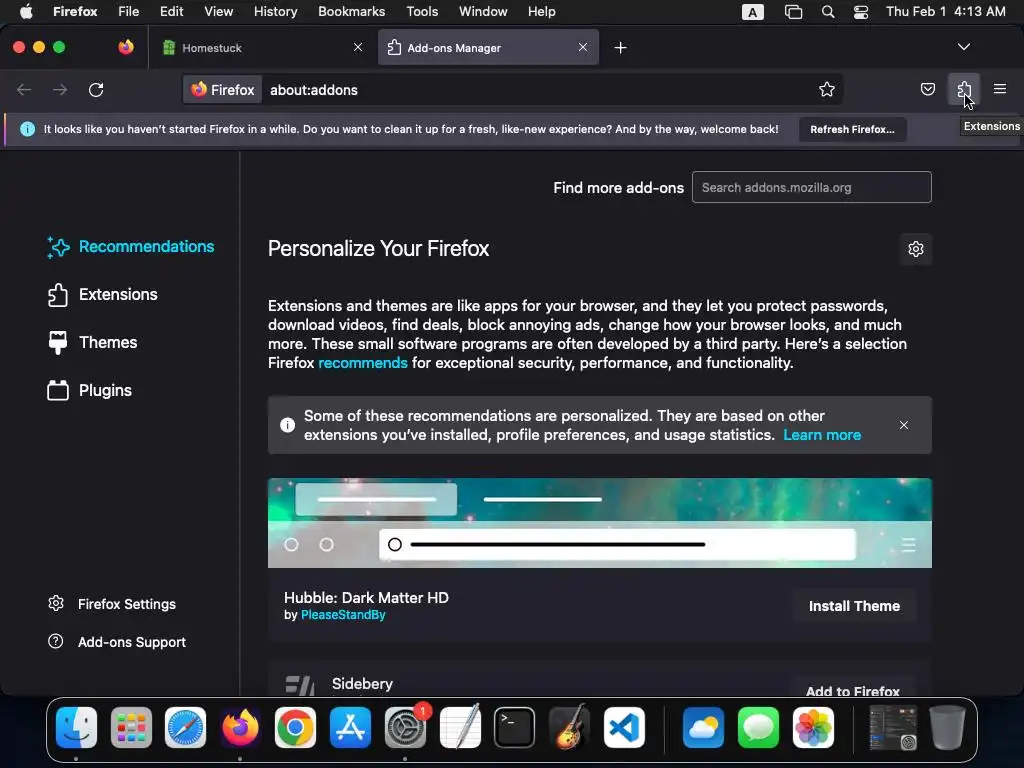Screen dimensions: 1024x768
Task: Open the History menu
Action: 275,11
